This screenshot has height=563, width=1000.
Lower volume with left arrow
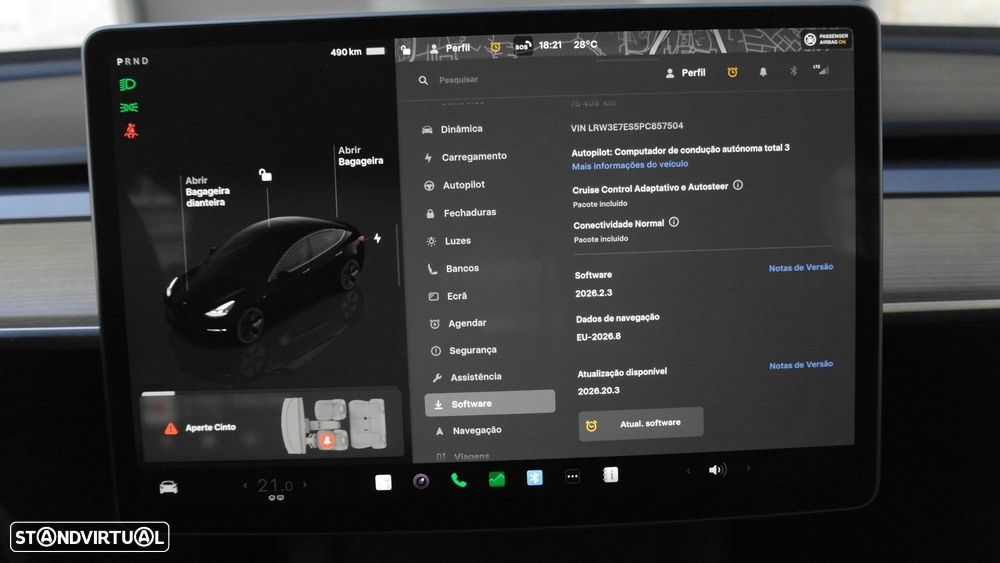coord(689,471)
